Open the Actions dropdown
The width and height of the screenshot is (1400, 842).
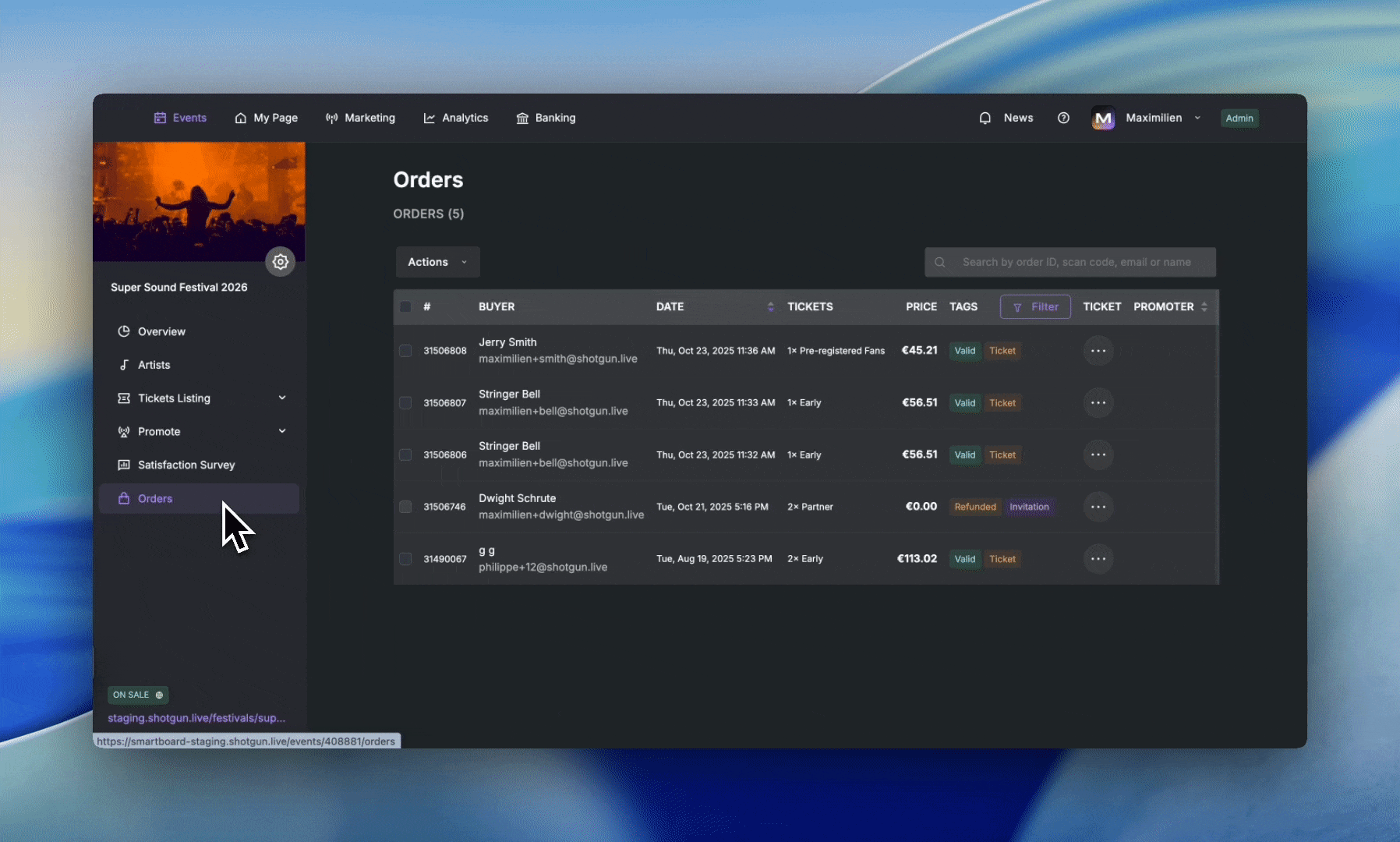[438, 262]
